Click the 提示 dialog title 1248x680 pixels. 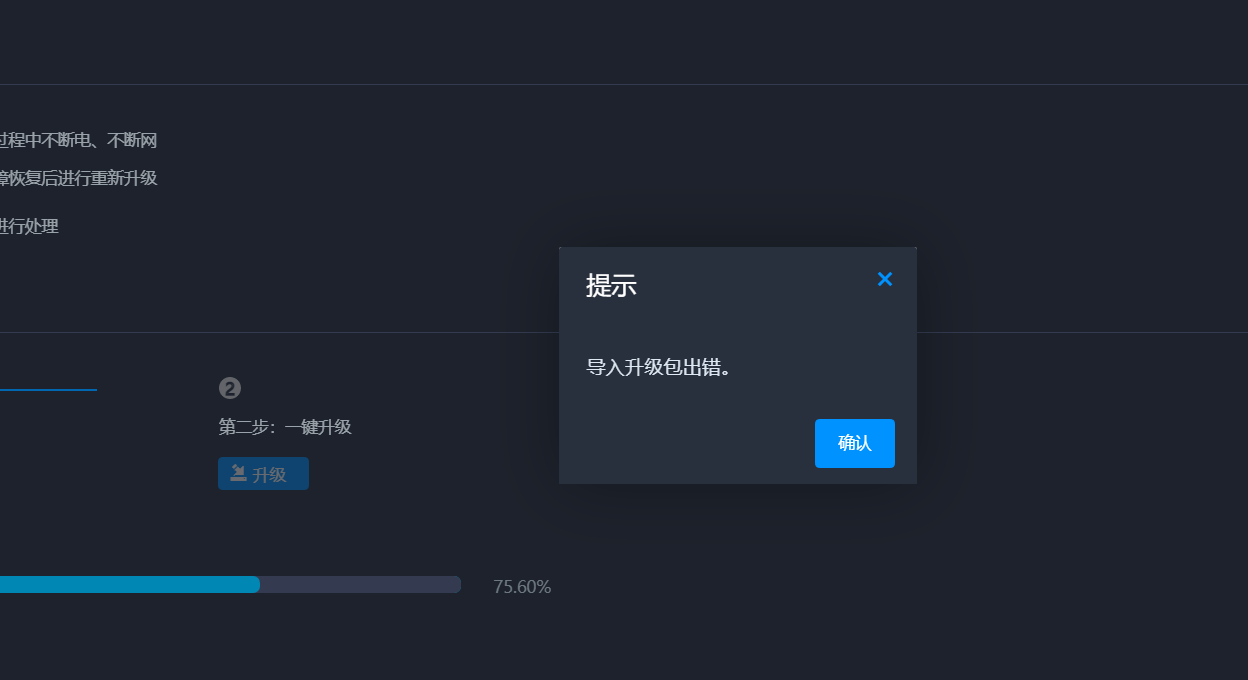click(611, 286)
